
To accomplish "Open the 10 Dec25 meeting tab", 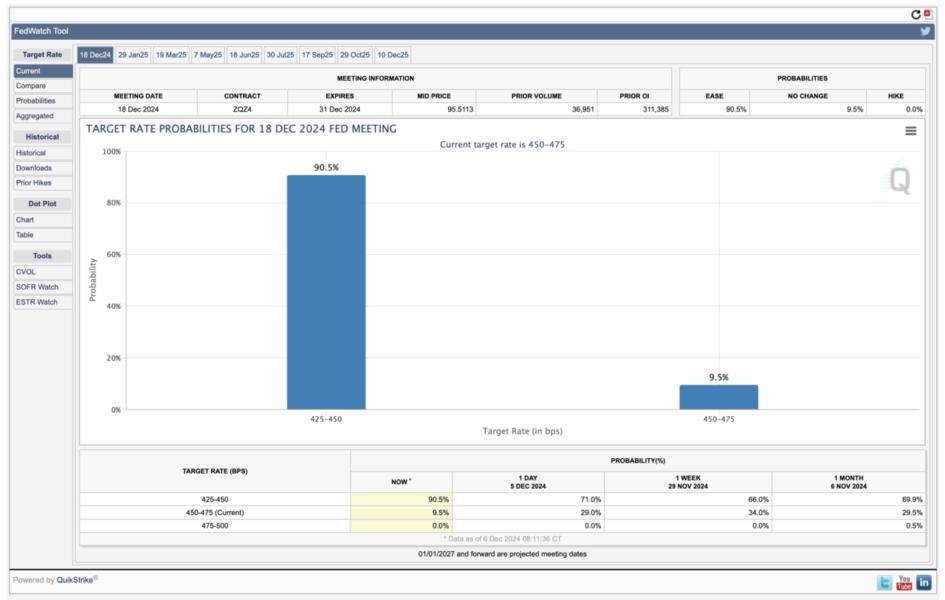I will [x=392, y=55].
